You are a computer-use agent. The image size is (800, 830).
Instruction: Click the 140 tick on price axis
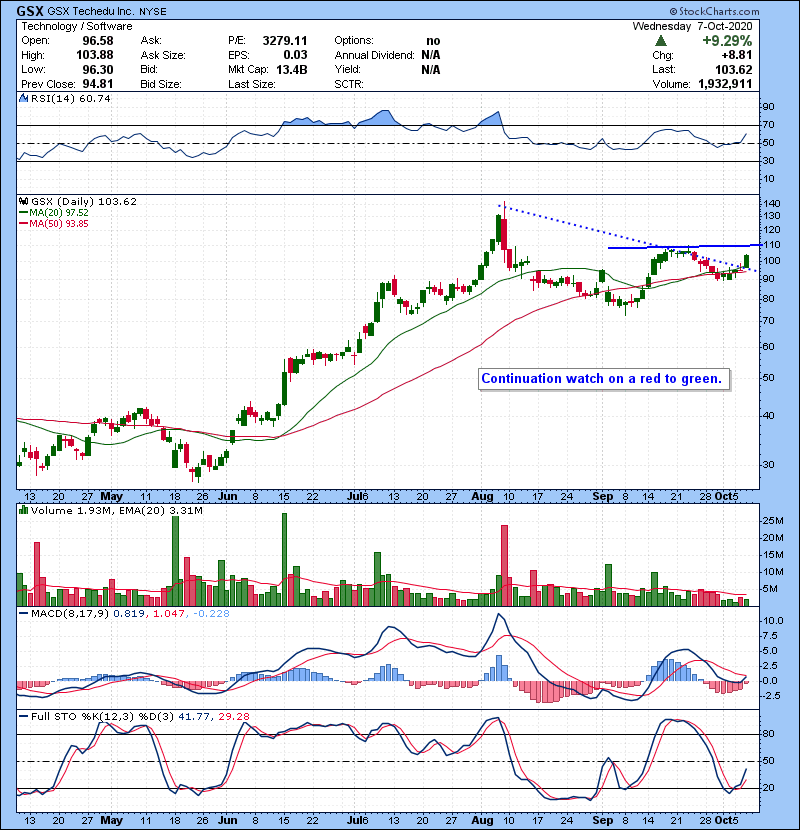tap(771, 203)
